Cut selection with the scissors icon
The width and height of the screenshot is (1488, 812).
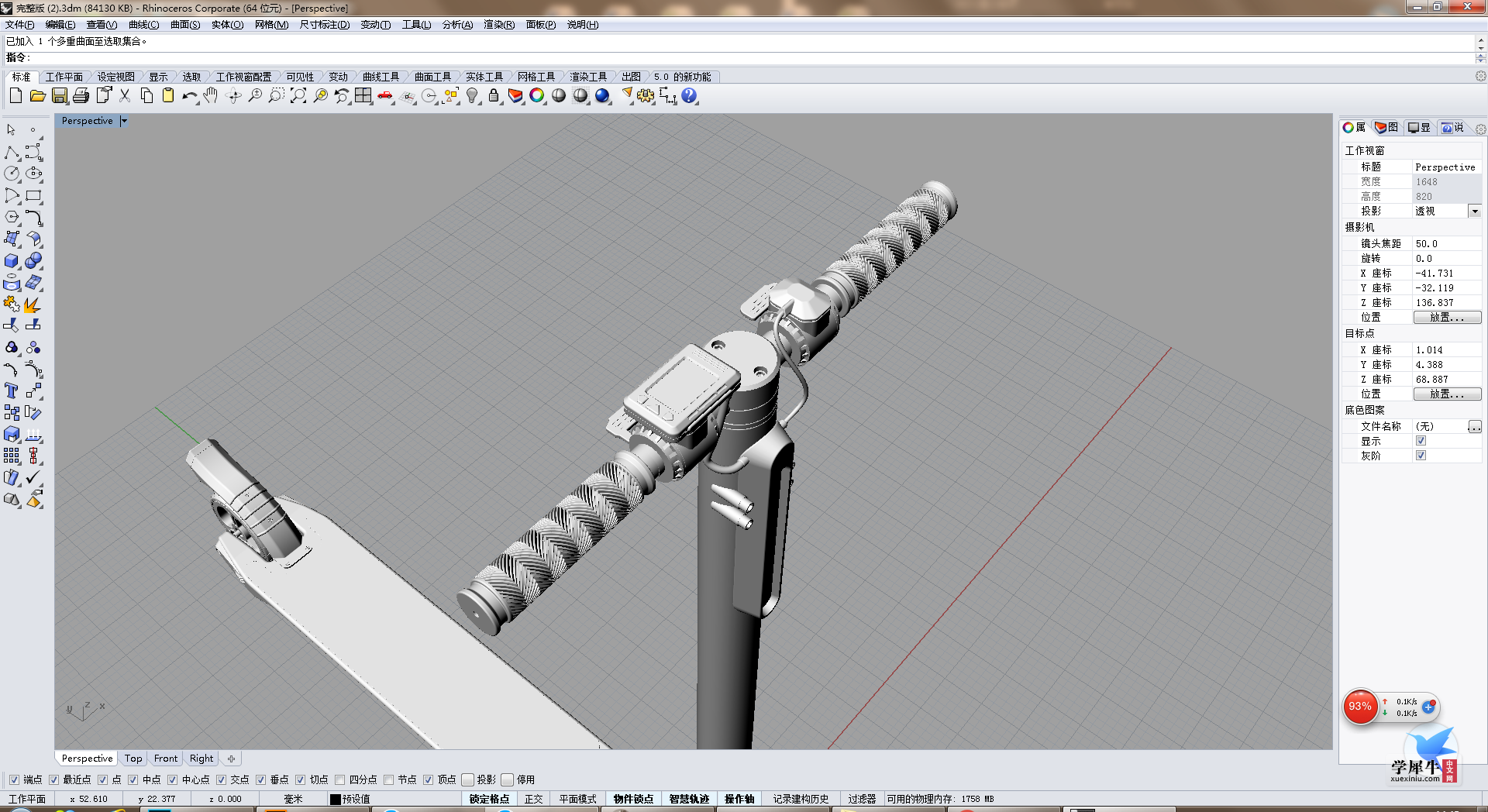click(x=124, y=96)
